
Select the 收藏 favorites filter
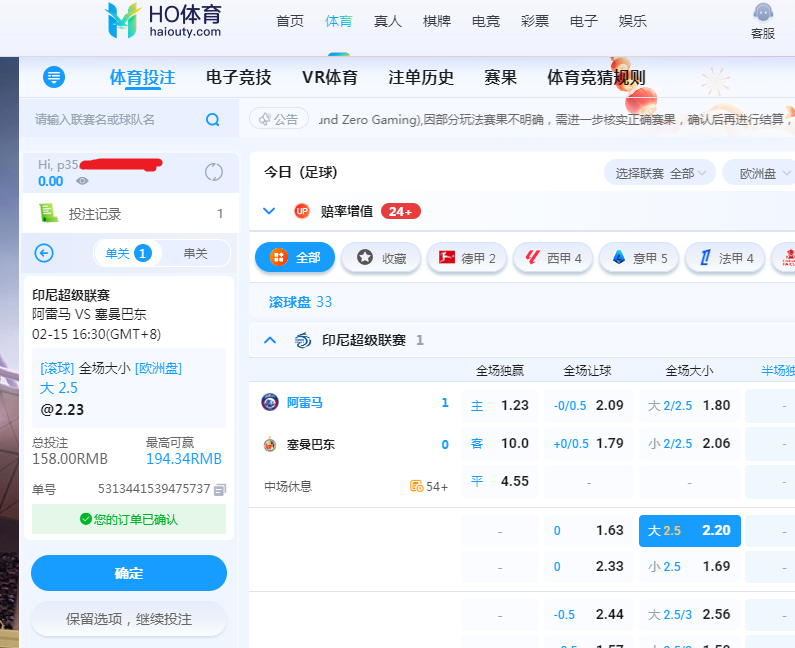point(381,258)
